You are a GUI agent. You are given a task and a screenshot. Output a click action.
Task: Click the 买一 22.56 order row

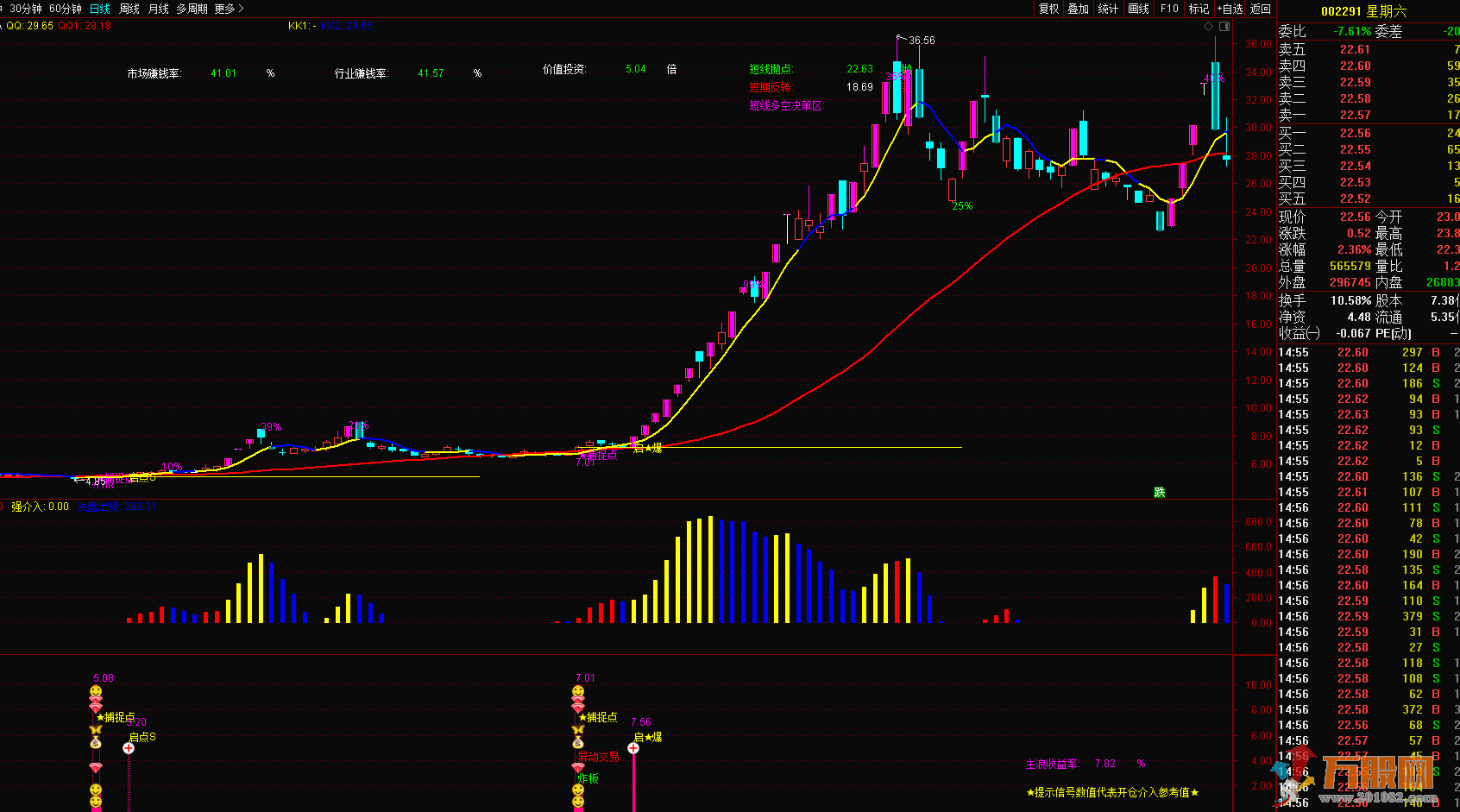click(x=1369, y=133)
